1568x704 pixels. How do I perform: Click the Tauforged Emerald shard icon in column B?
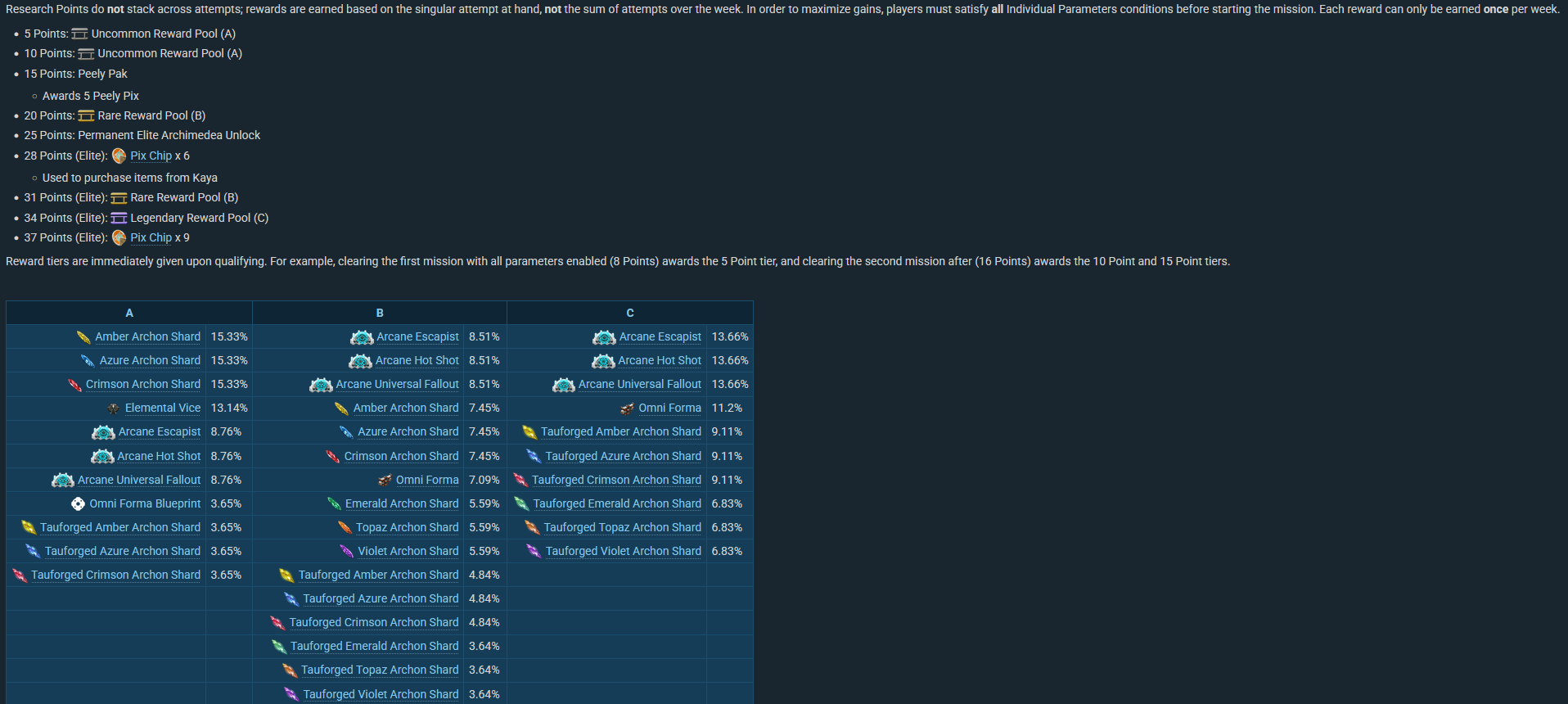[279, 647]
